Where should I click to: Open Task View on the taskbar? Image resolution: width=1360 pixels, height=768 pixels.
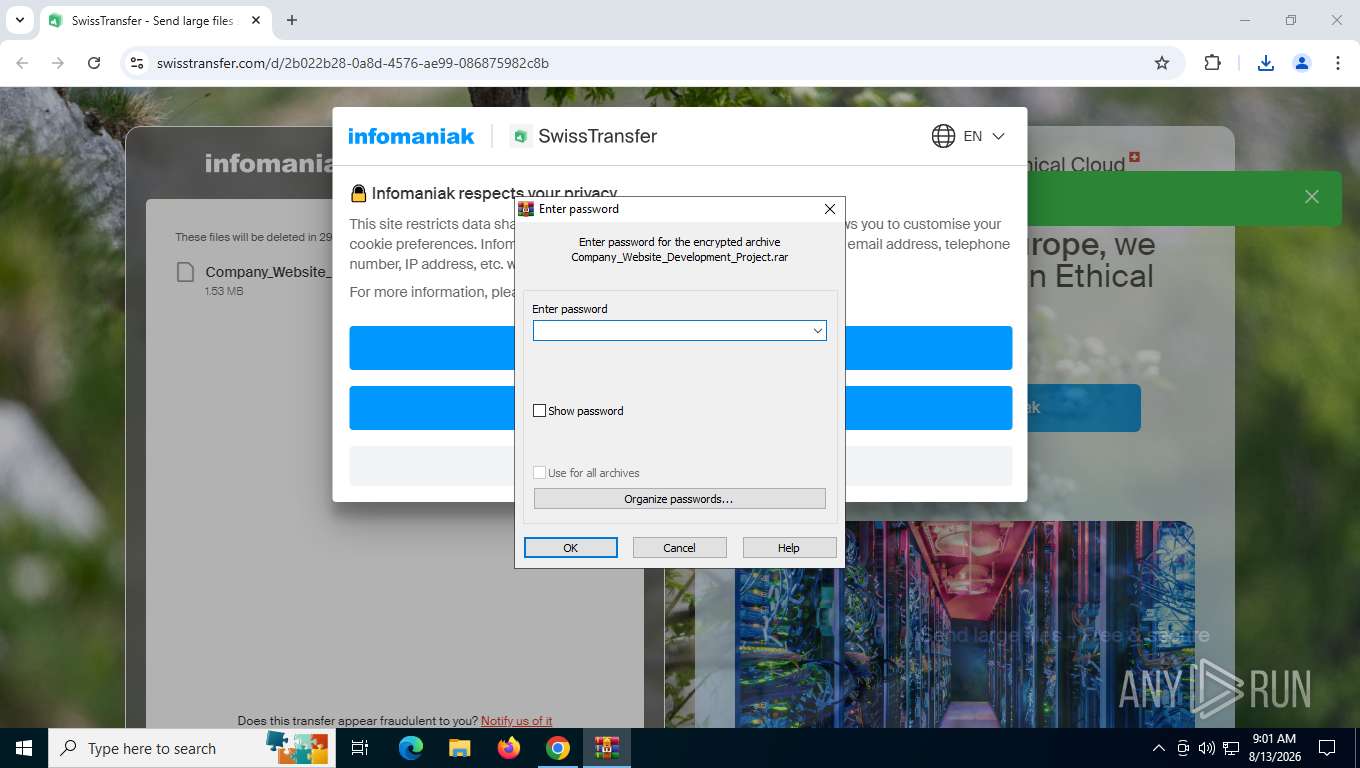click(x=360, y=748)
